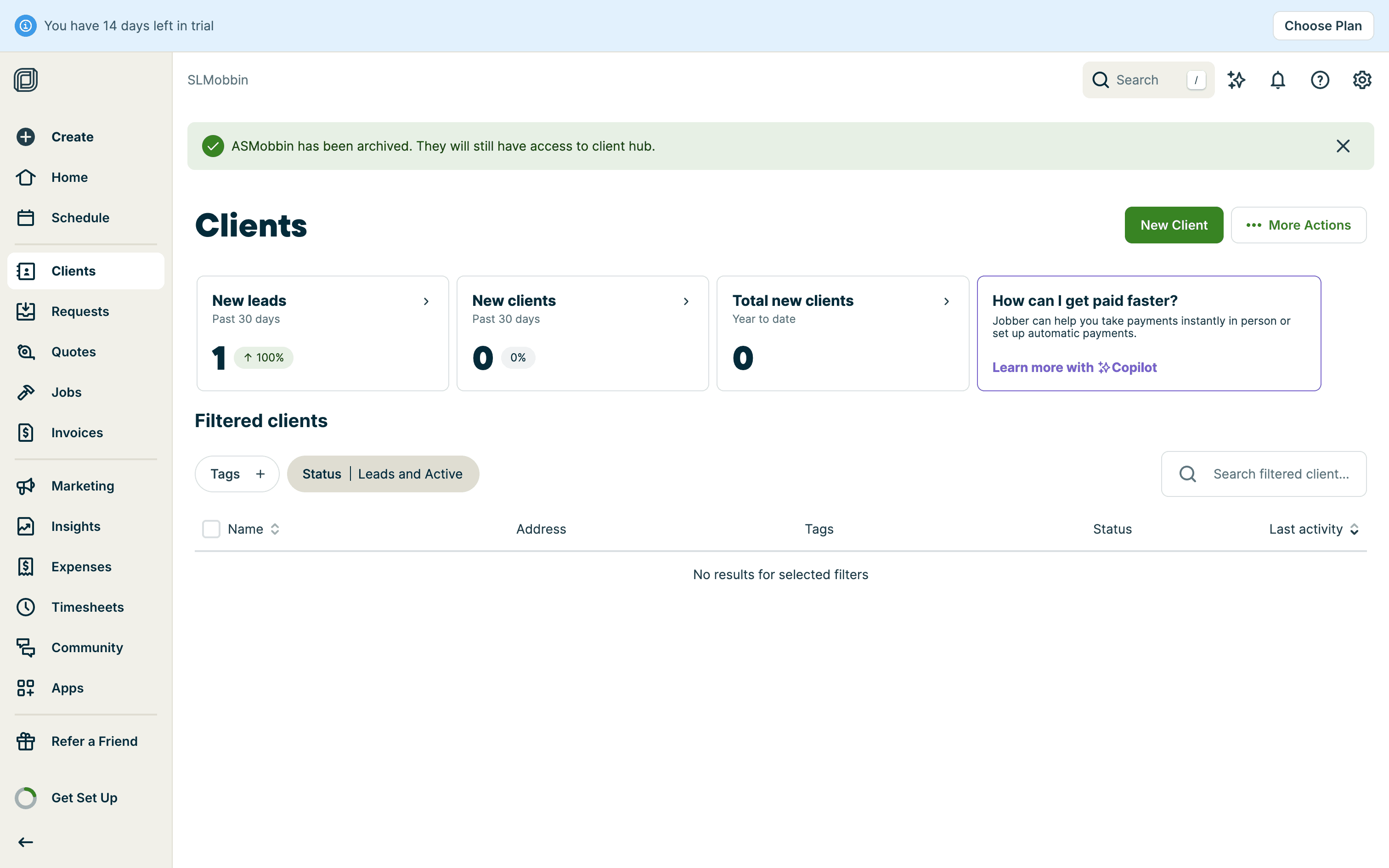Click the Search filtered clients field
The width and height of the screenshot is (1389, 868).
tap(1280, 473)
